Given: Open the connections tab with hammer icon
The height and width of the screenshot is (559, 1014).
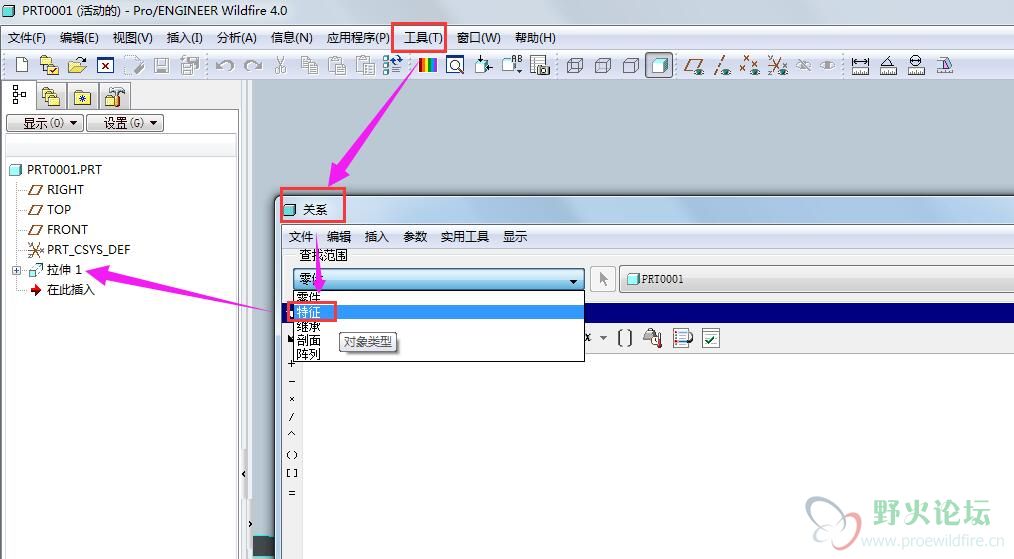Looking at the screenshot, I should 114,97.
